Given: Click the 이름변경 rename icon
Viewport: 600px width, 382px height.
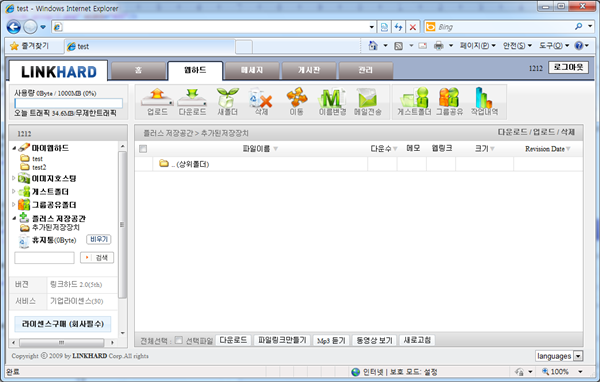Looking at the screenshot, I should pyautogui.click(x=332, y=98).
